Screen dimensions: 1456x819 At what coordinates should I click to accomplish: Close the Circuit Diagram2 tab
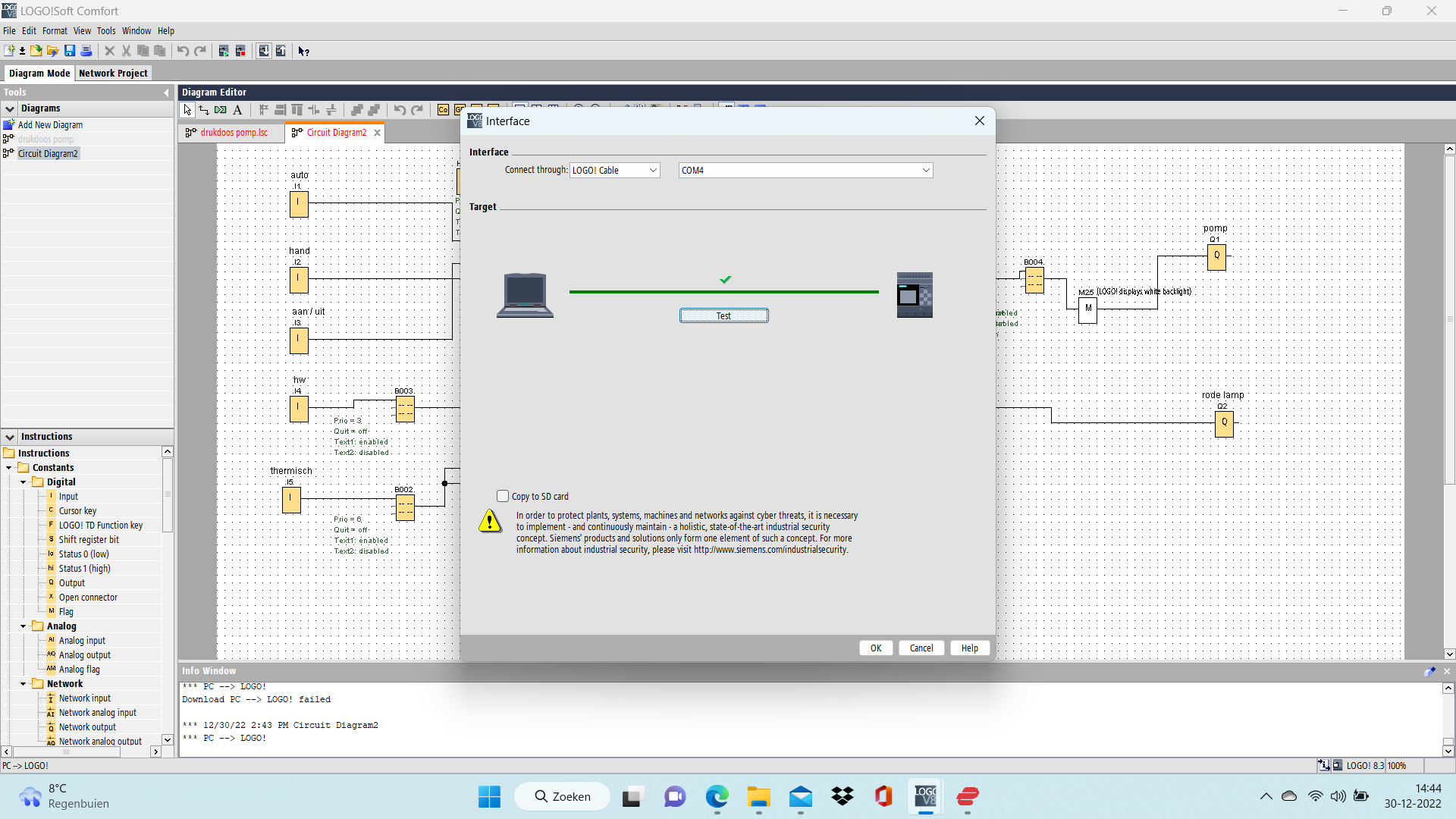tap(377, 133)
